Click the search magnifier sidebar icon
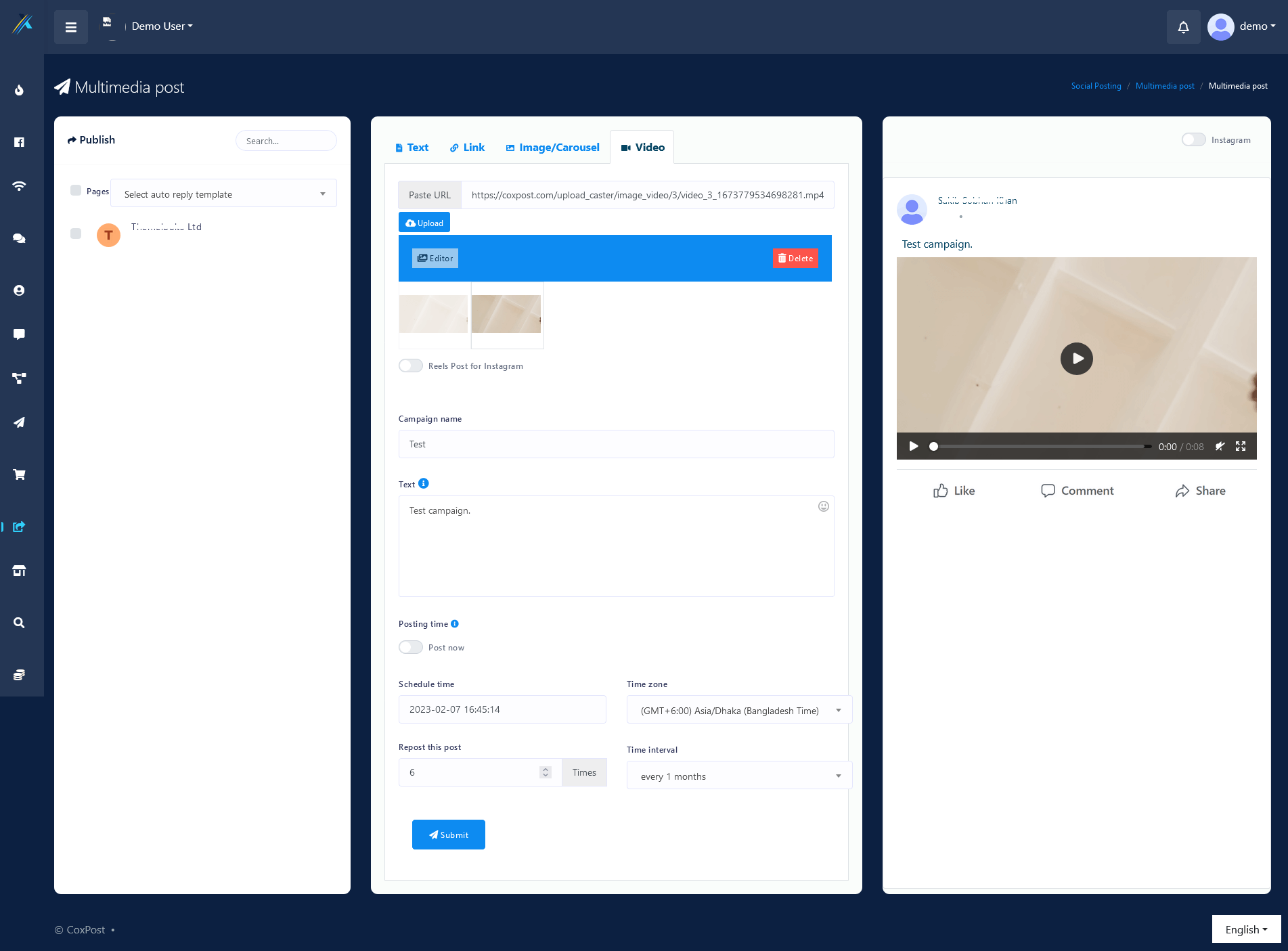Viewport: 1288px width, 951px height. coord(20,623)
